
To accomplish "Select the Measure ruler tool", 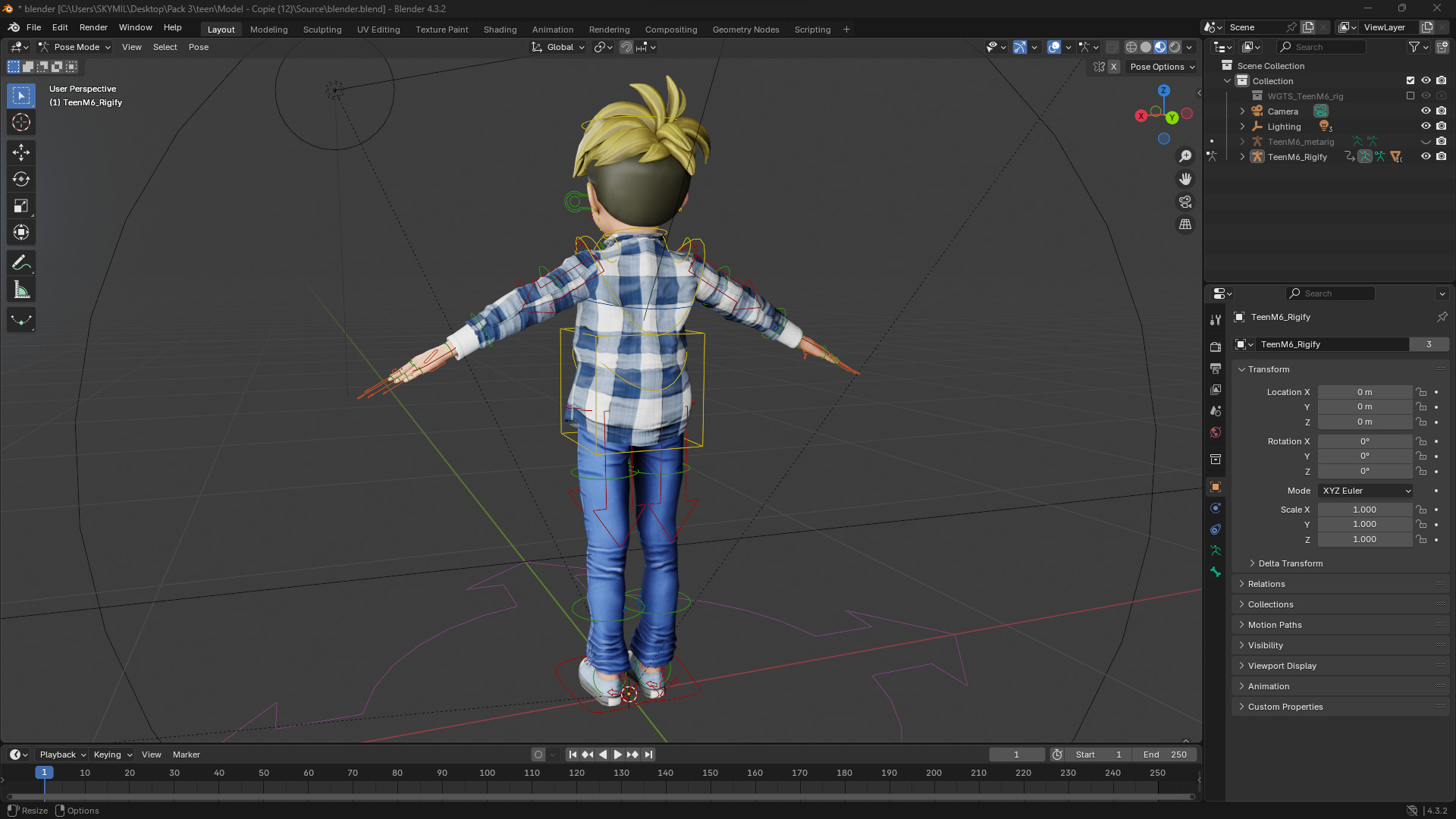I will click(21, 290).
